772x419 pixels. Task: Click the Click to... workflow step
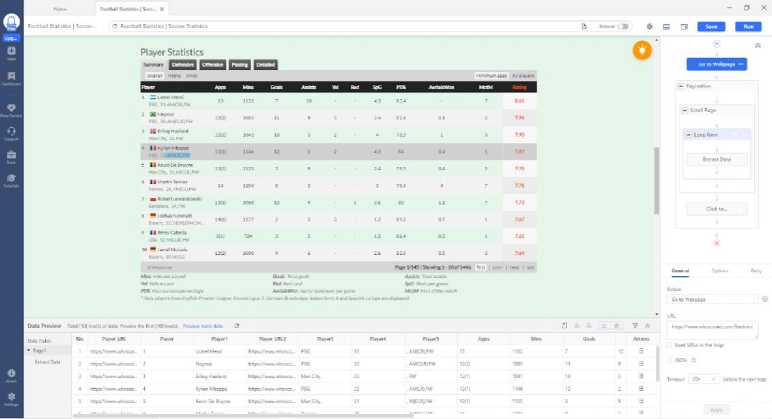716,209
